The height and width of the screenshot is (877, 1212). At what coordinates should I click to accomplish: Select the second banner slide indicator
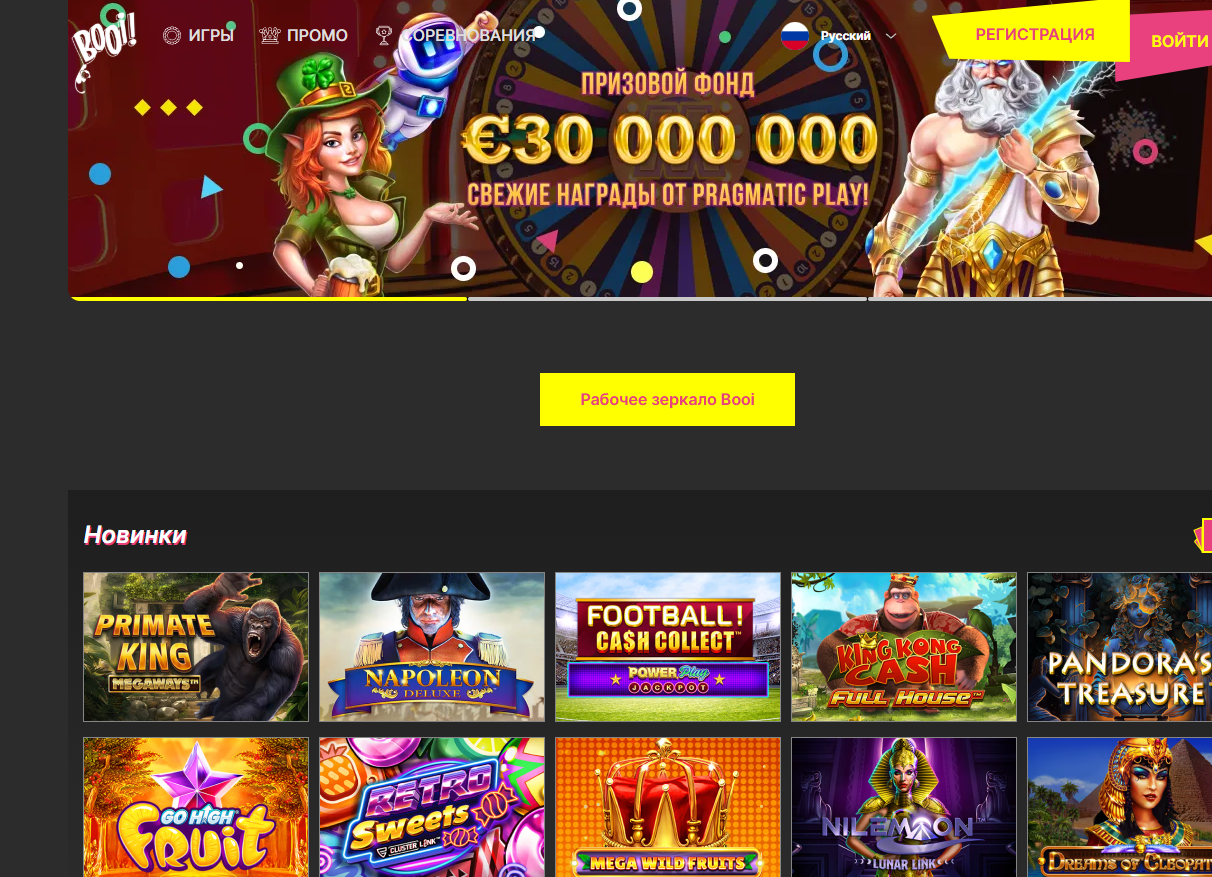click(667, 298)
